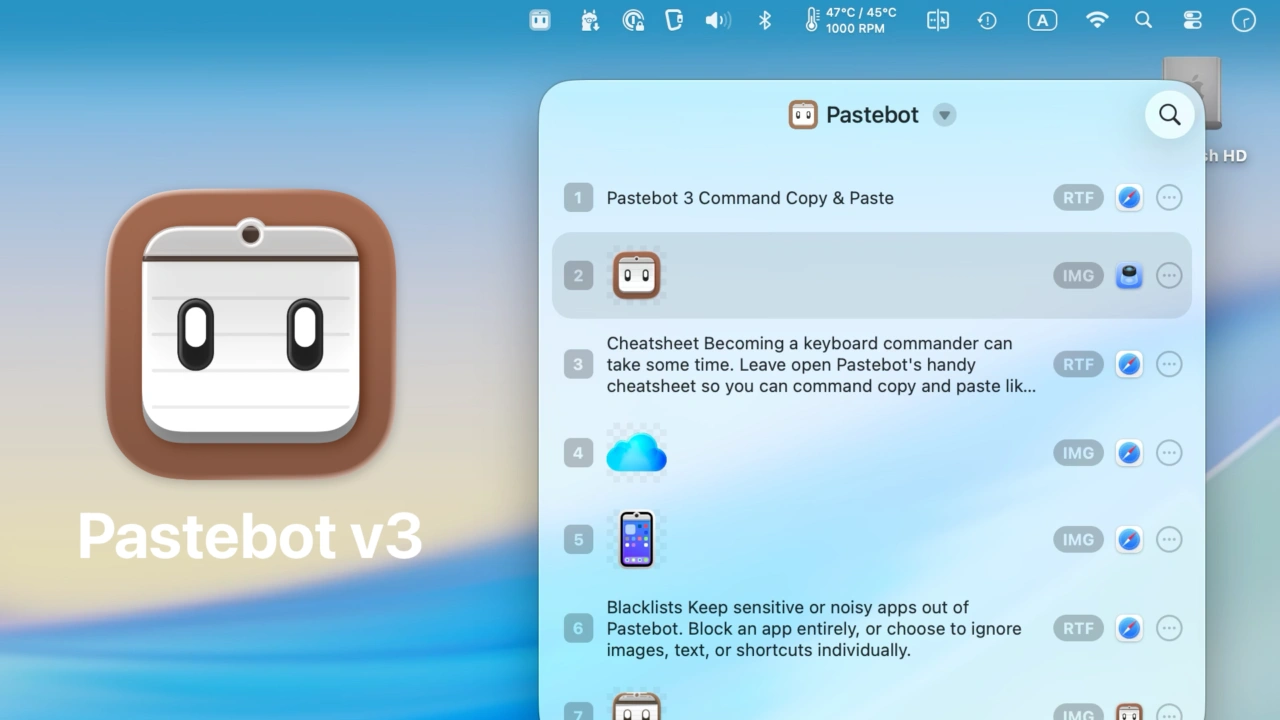Click the IMG badge on clipping 4
1280x720 pixels.
1078,453
